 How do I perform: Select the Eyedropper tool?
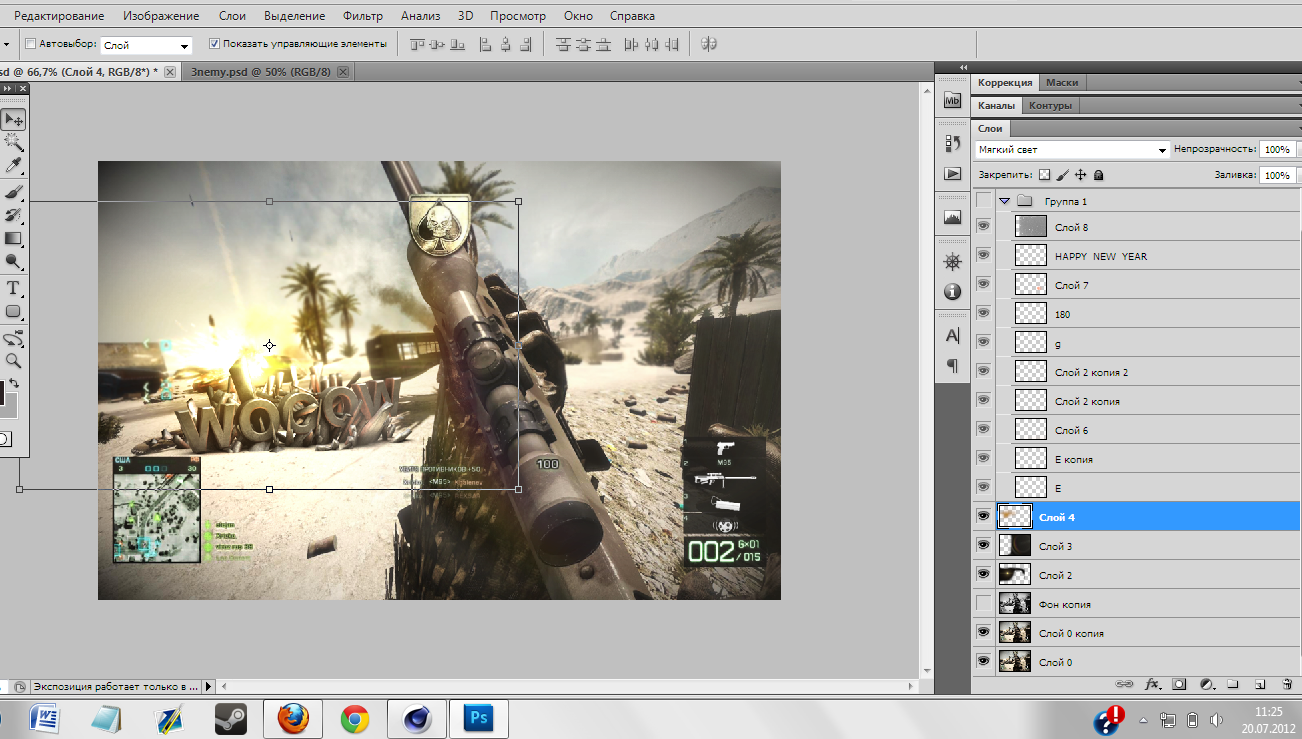tap(14, 166)
